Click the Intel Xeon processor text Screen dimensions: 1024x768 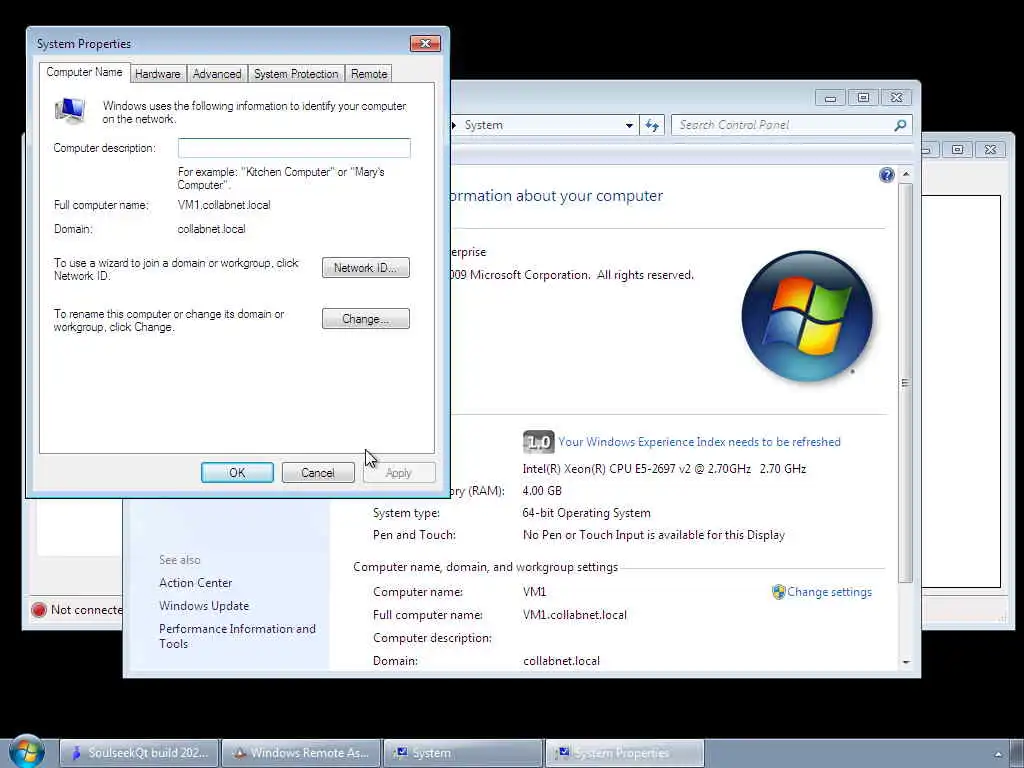coord(664,469)
